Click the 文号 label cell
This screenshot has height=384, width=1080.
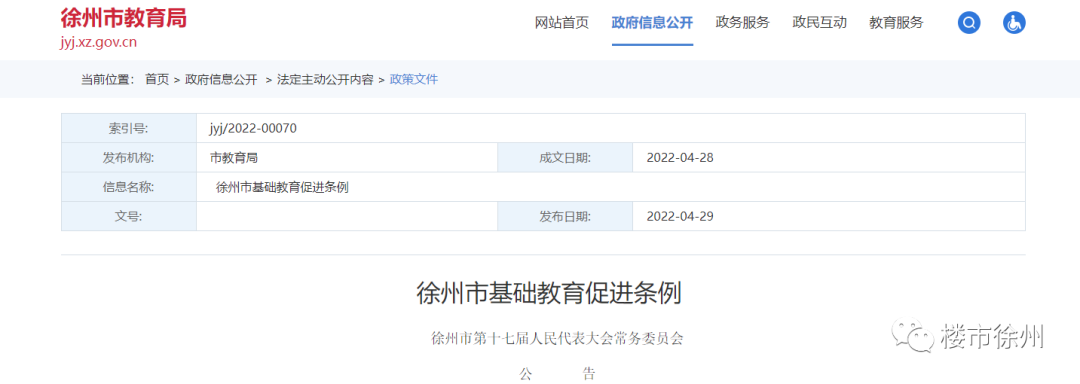[129, 216]
